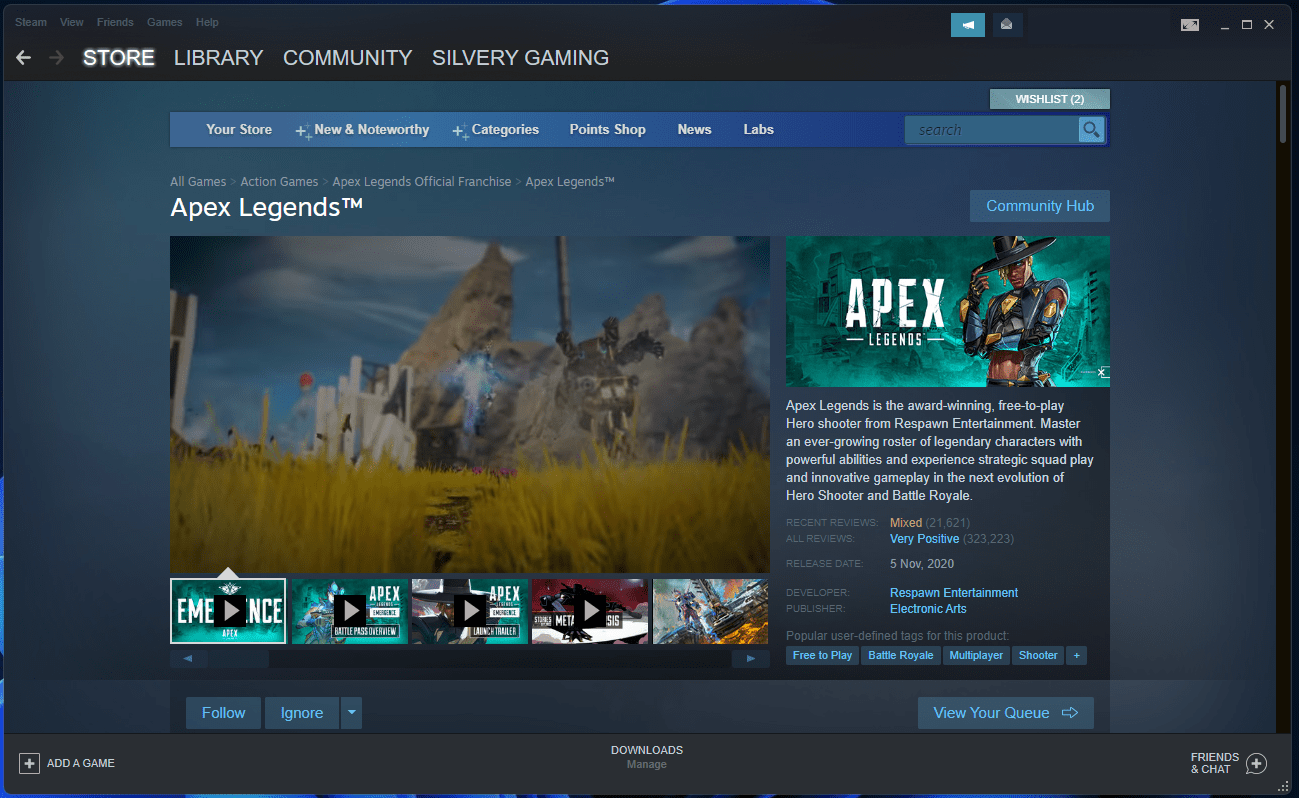Click the Very Positive reviews link

[924, 539]
